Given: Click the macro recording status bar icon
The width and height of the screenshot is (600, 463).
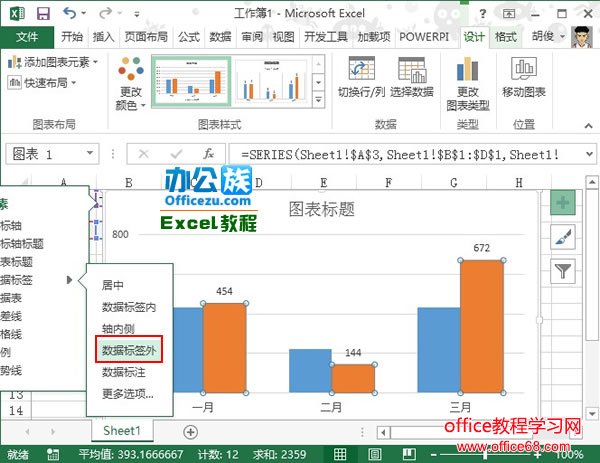Looking at the screenshot, I should [53, 454].
